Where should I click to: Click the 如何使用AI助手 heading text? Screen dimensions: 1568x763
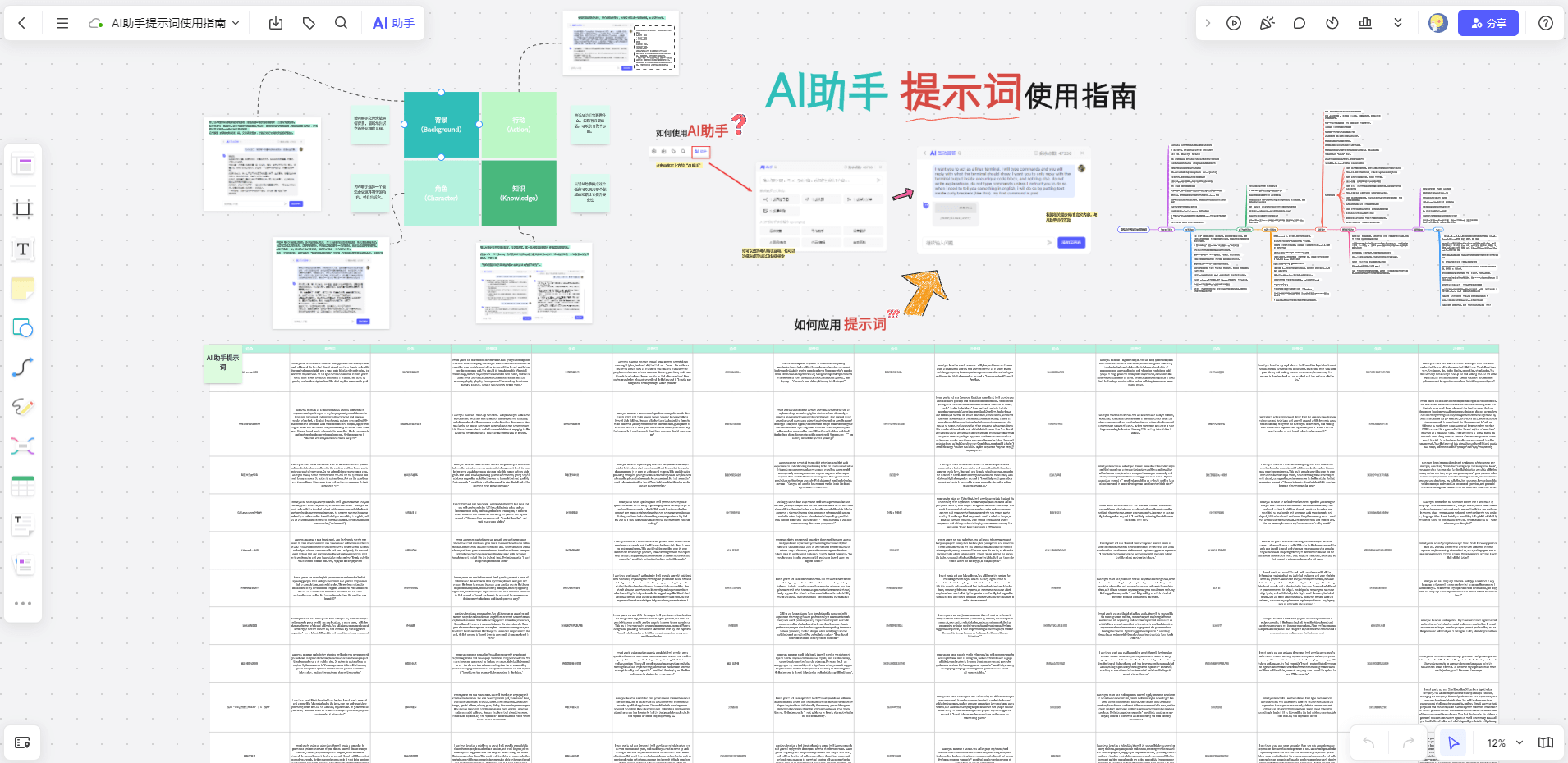pyautogui.click(x=692, y=131)
